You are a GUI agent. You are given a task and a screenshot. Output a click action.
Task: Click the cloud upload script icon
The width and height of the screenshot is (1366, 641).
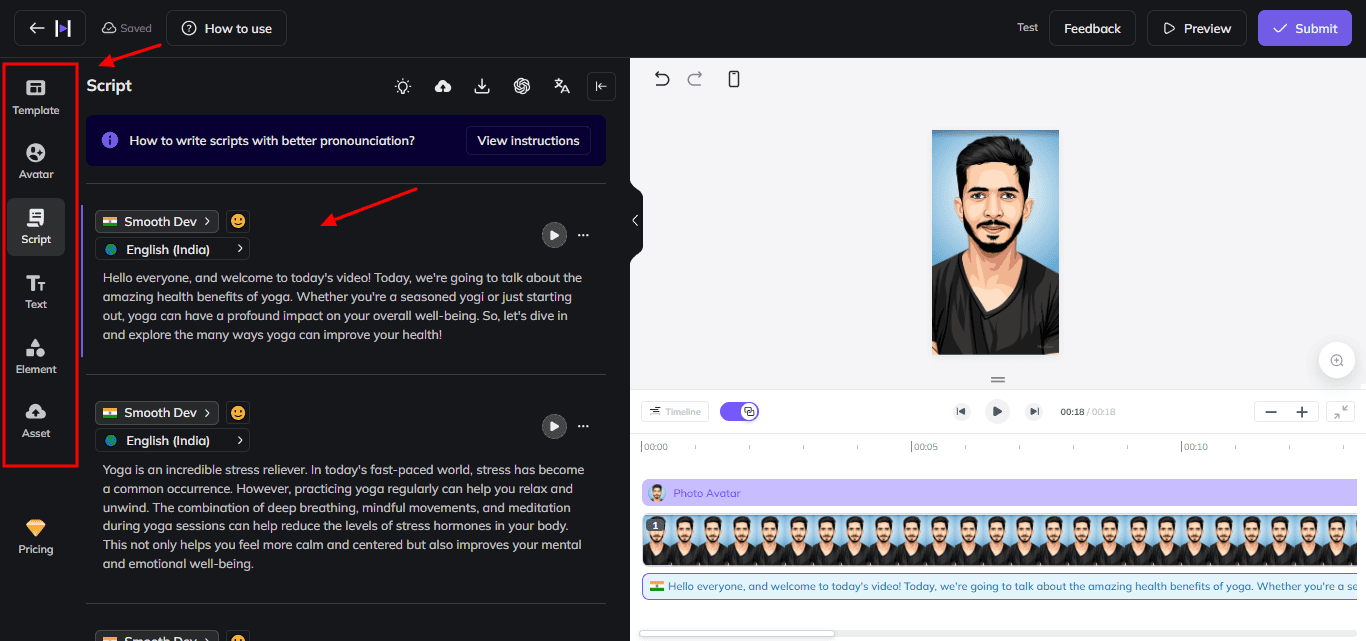(443, 87)
